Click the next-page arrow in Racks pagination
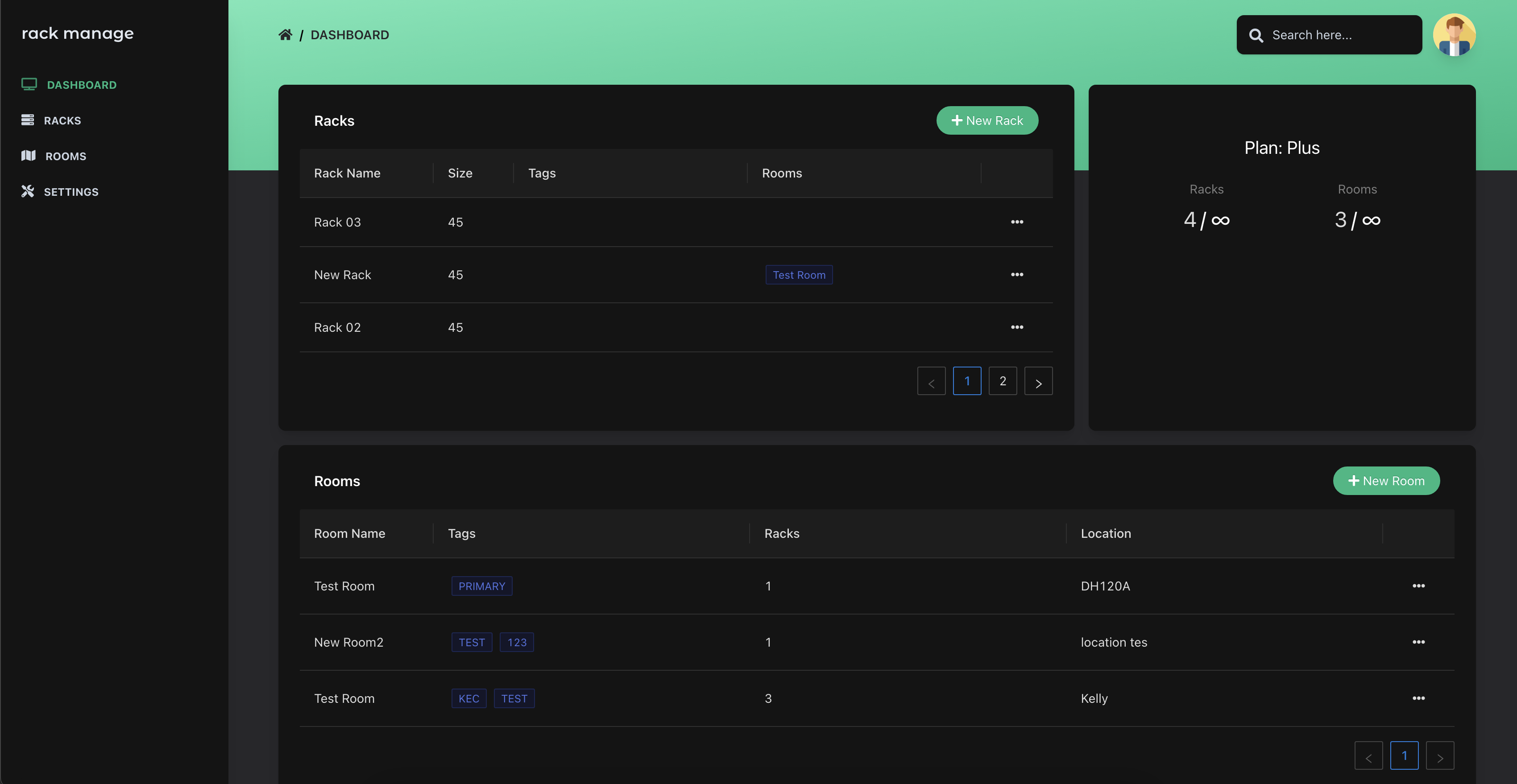This screenshot has height=784, width=1517. pos(1038,381)
